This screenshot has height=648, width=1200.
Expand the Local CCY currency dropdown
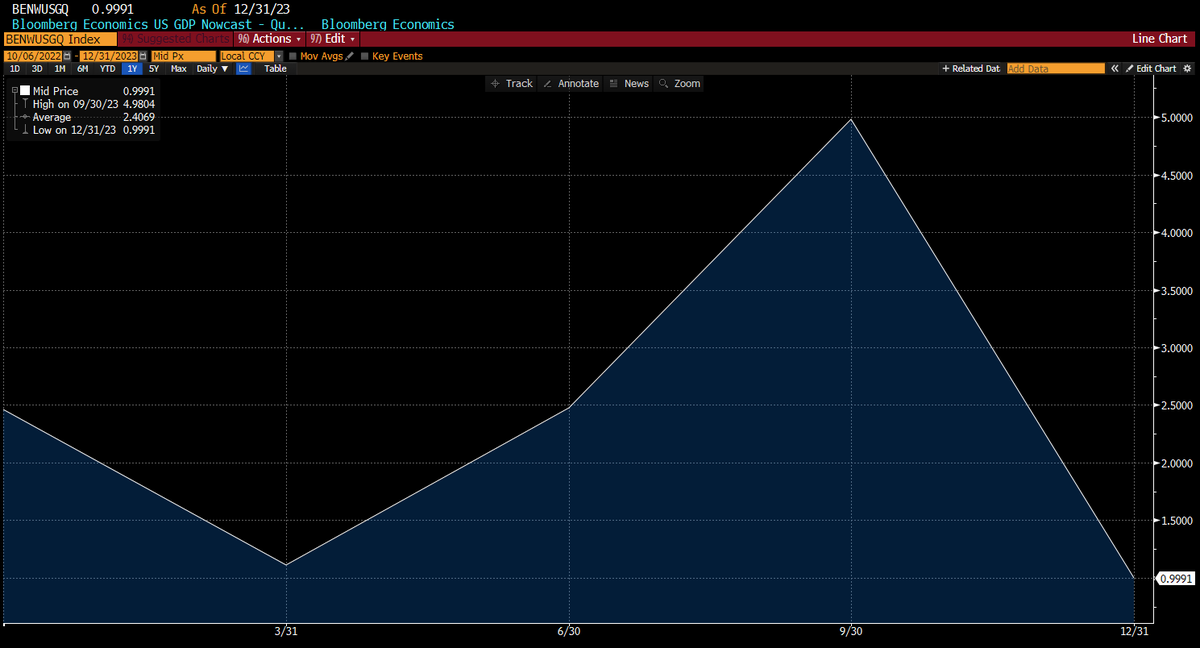(x=279, y=57)
